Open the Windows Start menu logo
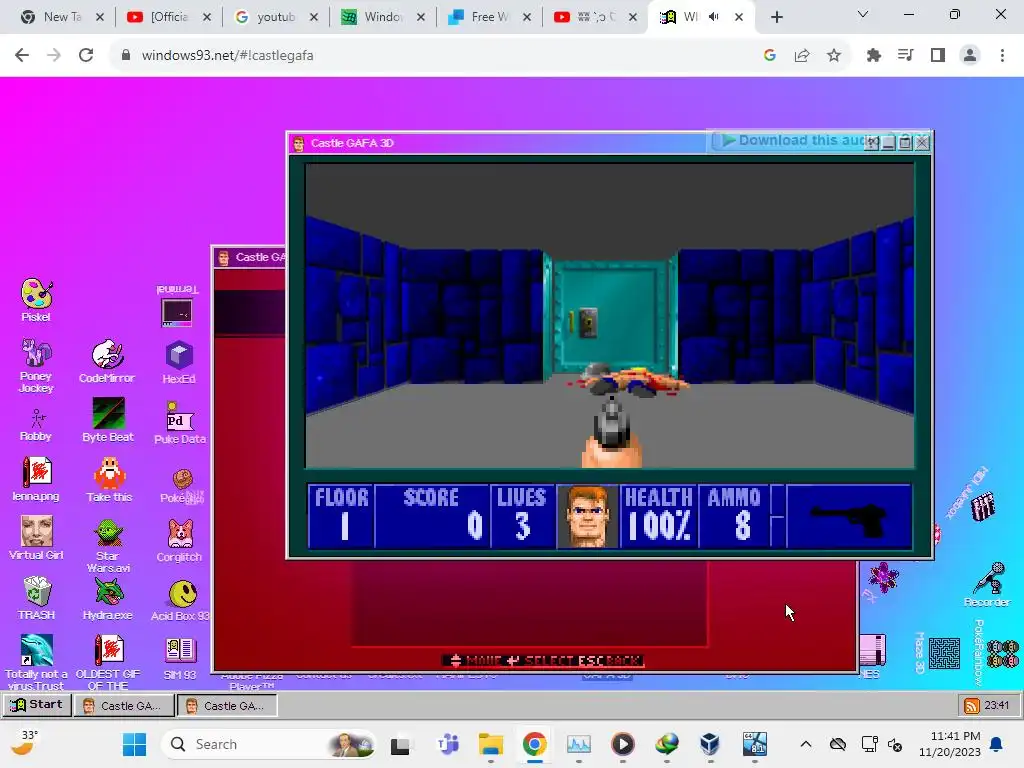 click(x=135, y=744)
